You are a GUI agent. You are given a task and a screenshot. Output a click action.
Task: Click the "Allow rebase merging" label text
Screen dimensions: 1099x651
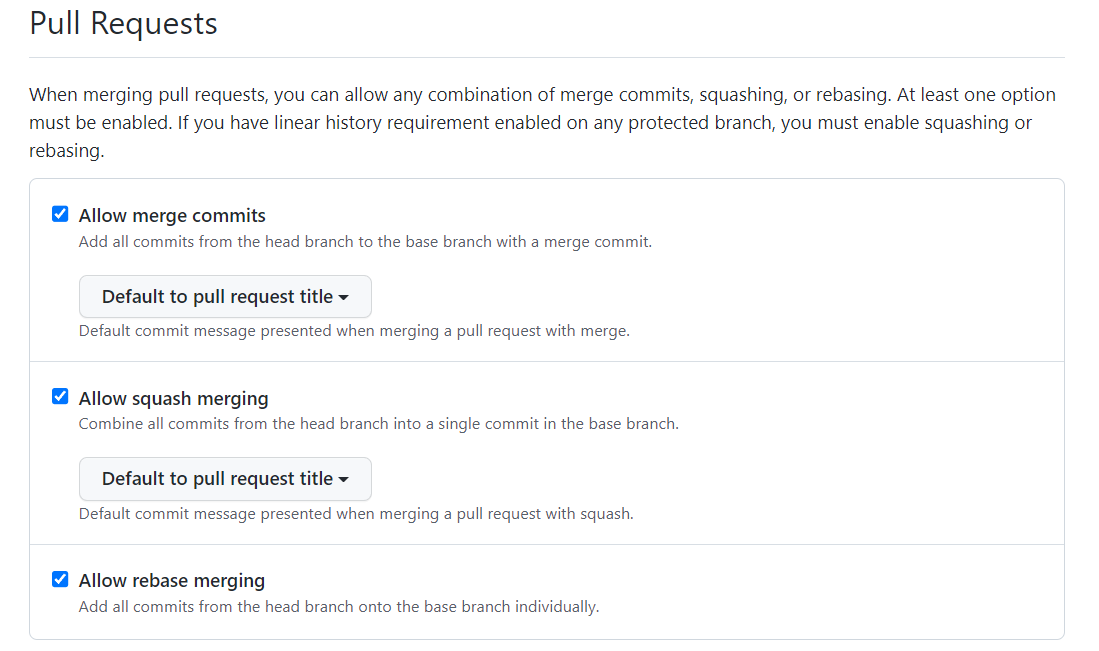tap(171, 580)
